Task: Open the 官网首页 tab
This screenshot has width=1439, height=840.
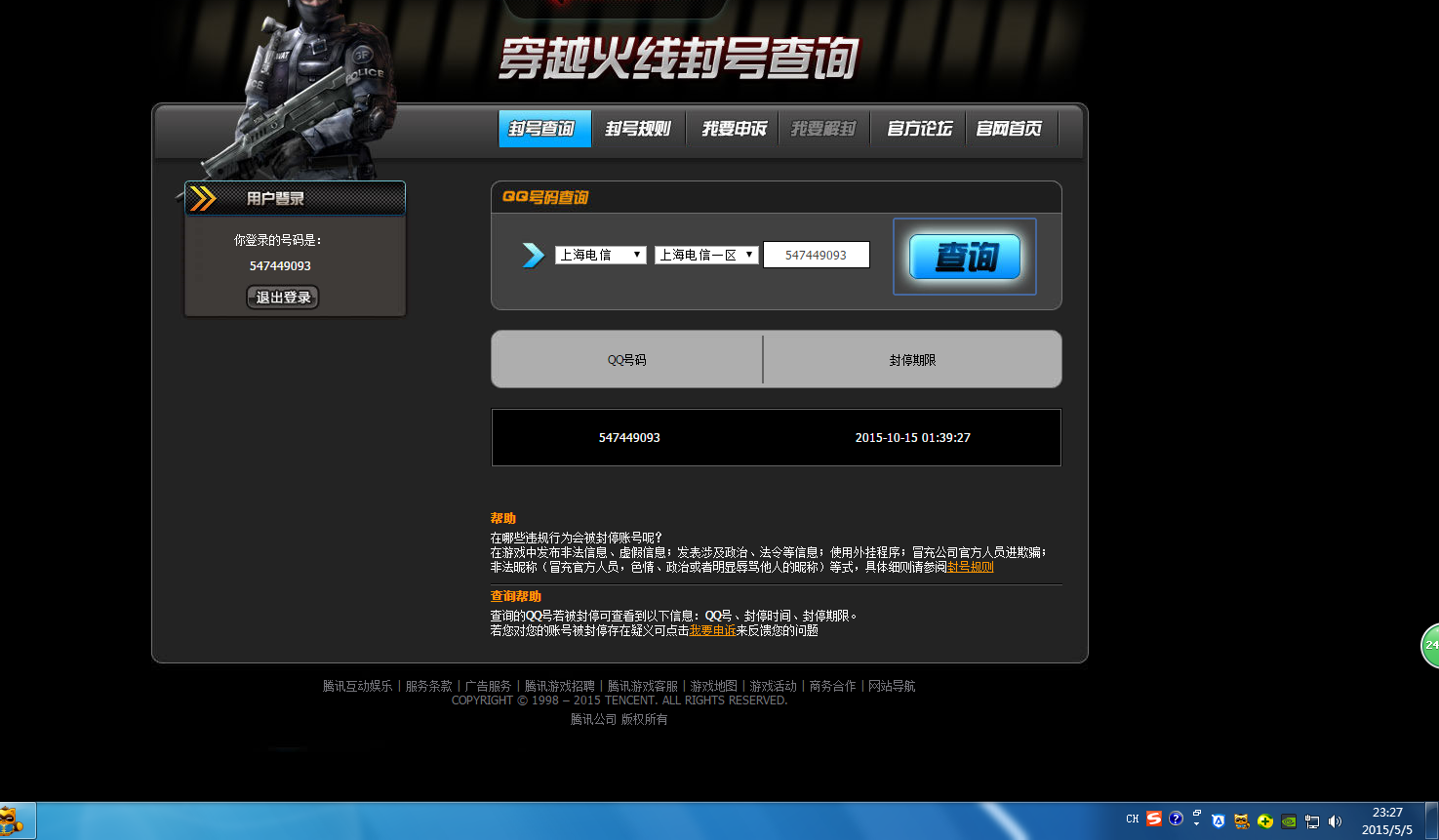Action: [1010, 129]
